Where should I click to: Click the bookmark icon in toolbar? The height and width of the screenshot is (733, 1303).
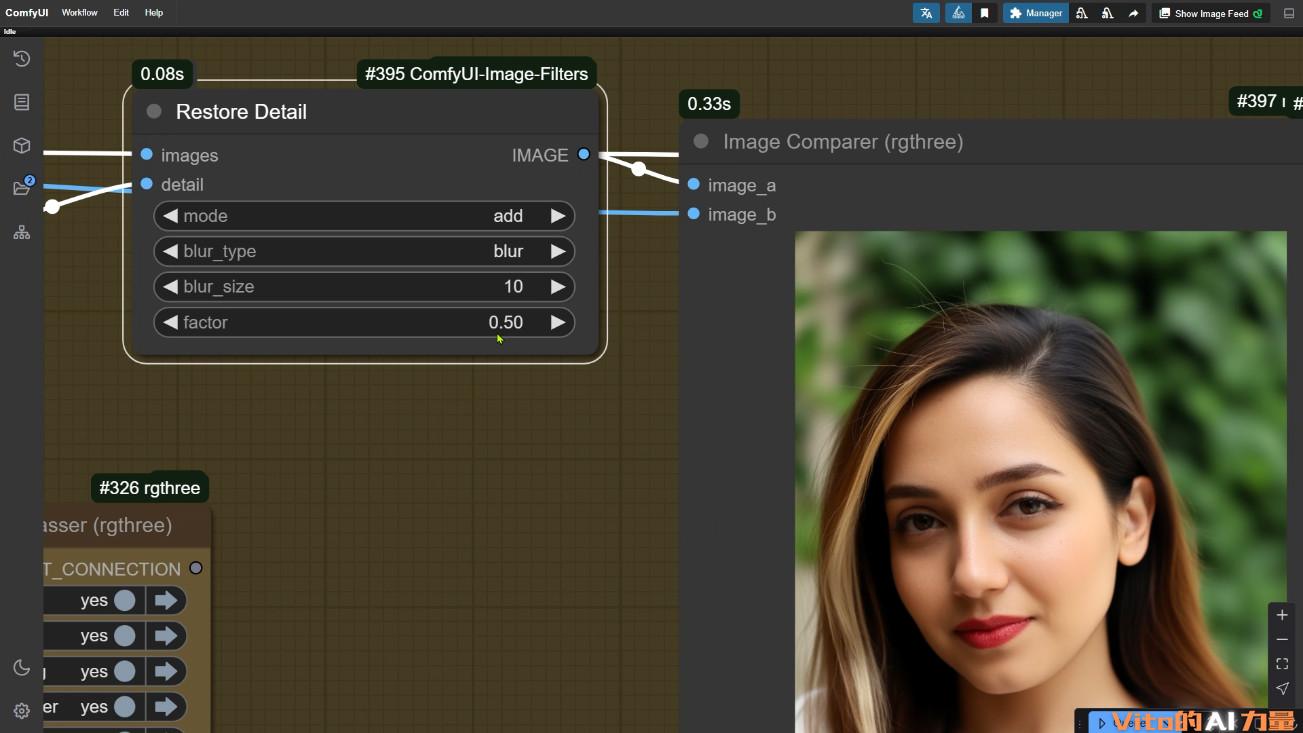[x=984, y=13]
